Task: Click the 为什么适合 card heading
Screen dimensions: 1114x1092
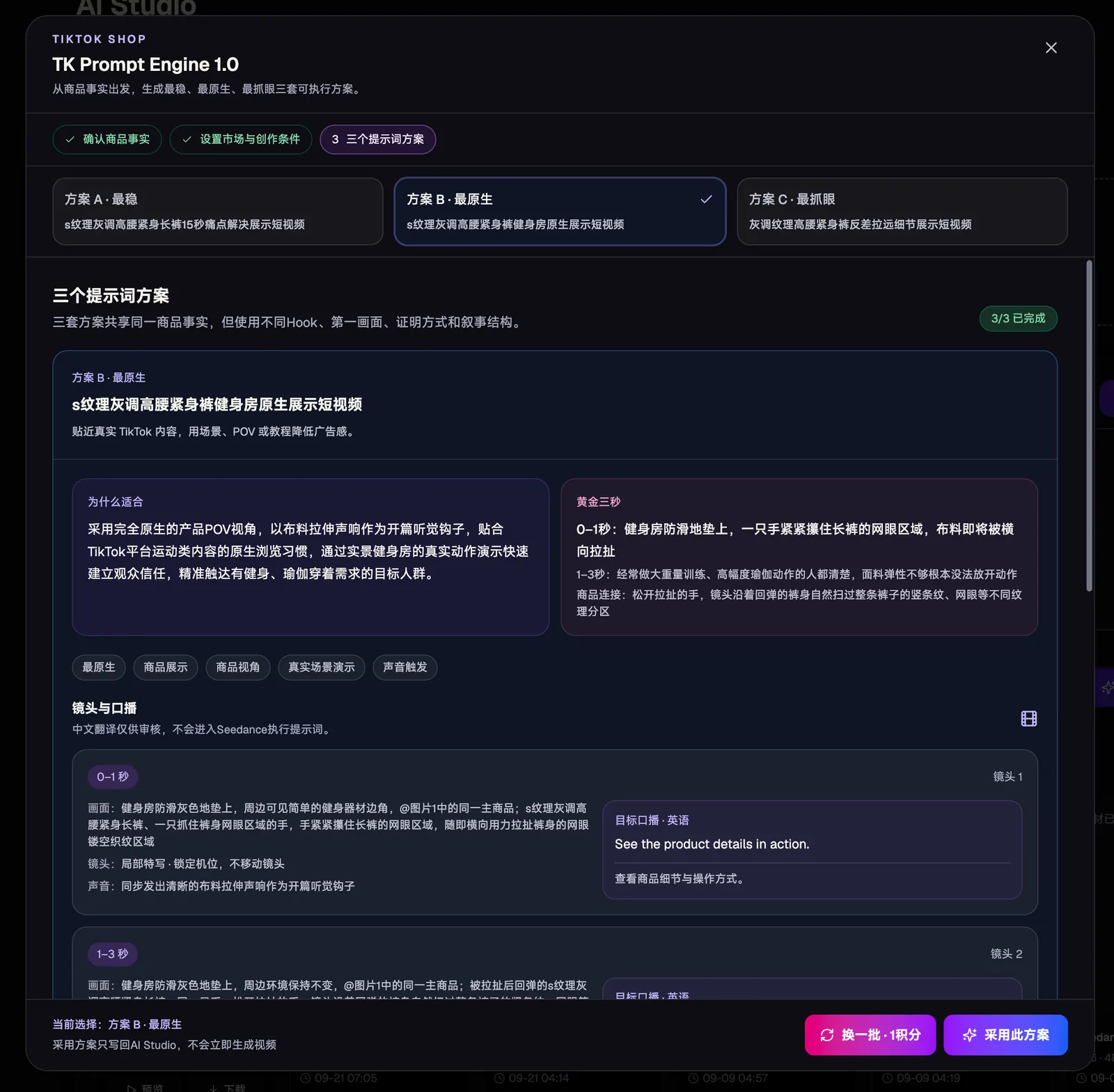Action: tap(116, 502)
